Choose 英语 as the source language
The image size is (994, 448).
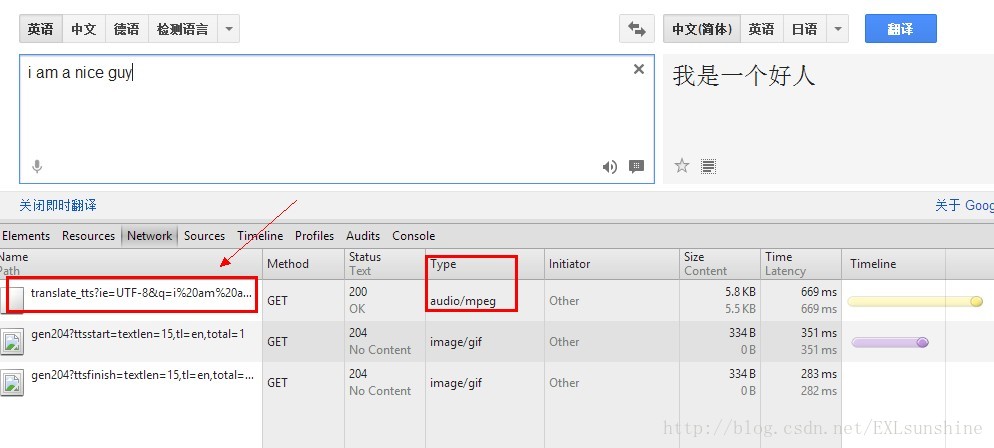(41, 29)
